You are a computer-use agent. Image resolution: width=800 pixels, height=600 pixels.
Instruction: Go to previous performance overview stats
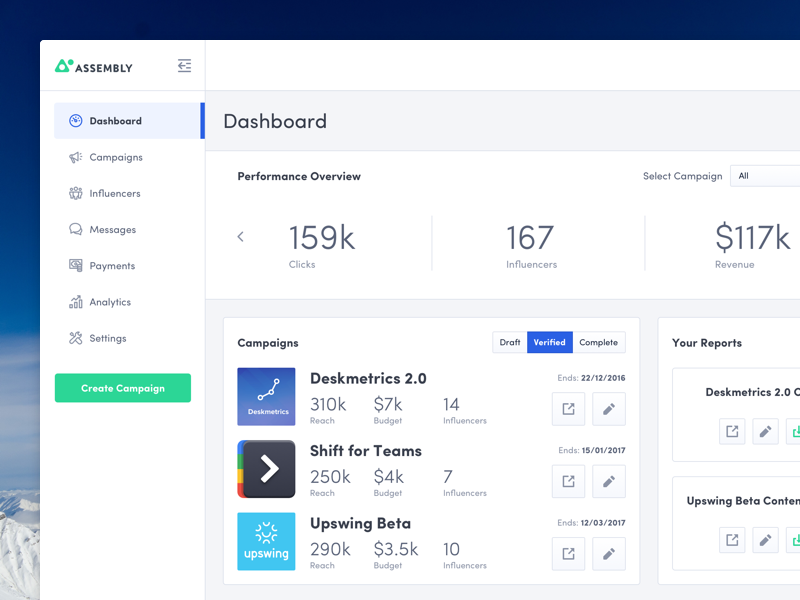[x=240, y=237]
